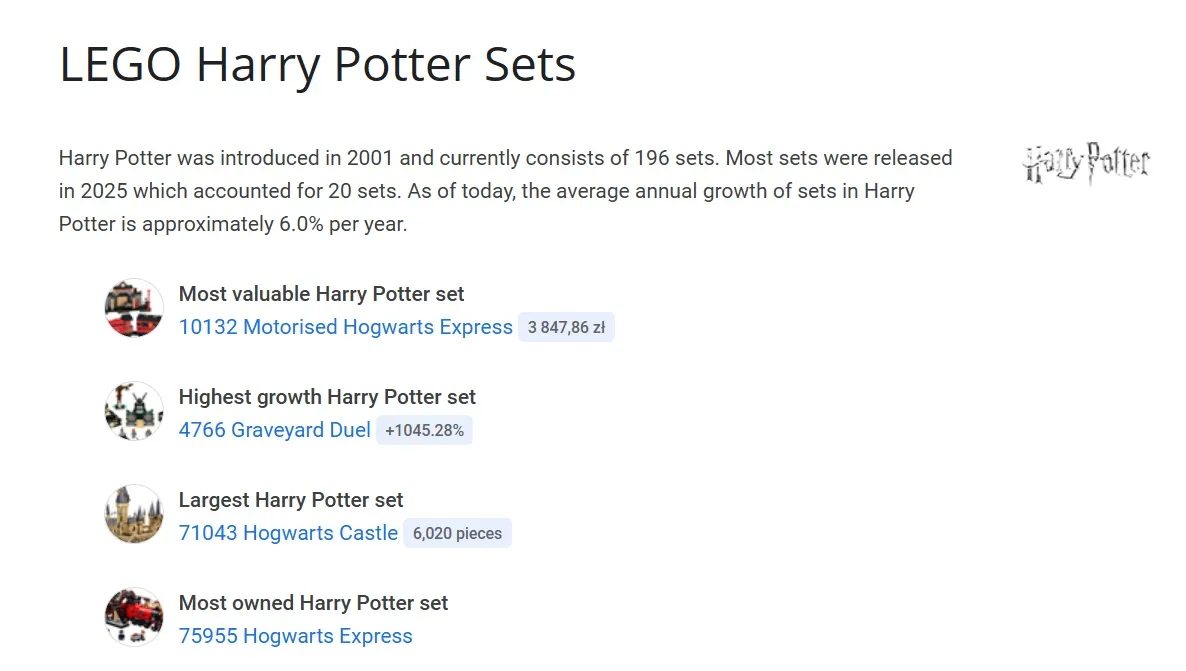Open the 71043 Hogwarts Castle link
Screen dimensions: 1186x671
pos(288,533)
